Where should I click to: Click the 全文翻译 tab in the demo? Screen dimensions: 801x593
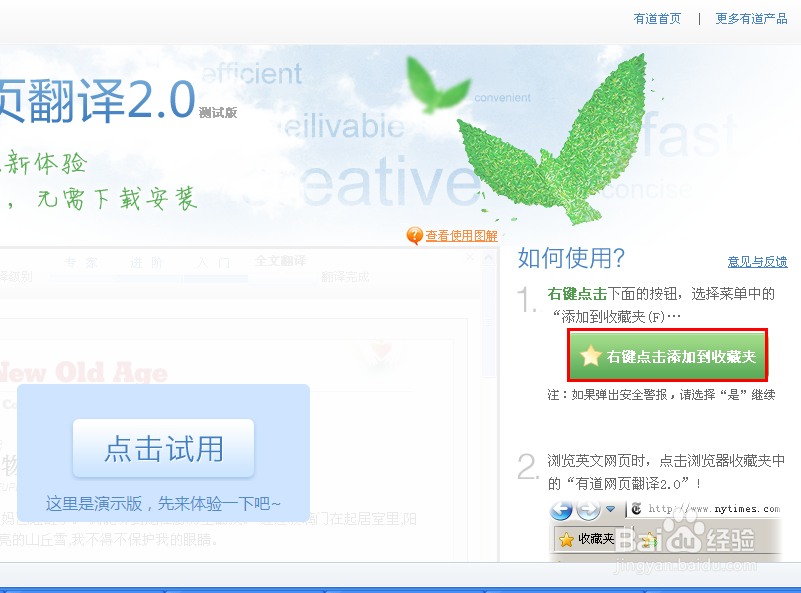pos(280,261)
